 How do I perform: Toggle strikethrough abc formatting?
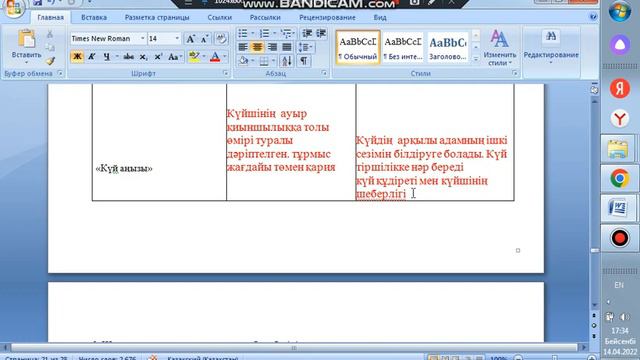(129, 57)
